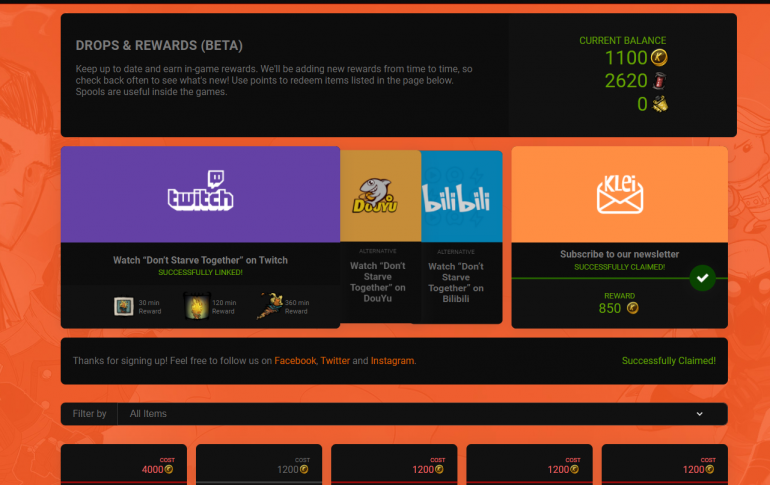770x485 pixels.
Task: Click the green checkmark claimed badge
Action: point(702,278)
